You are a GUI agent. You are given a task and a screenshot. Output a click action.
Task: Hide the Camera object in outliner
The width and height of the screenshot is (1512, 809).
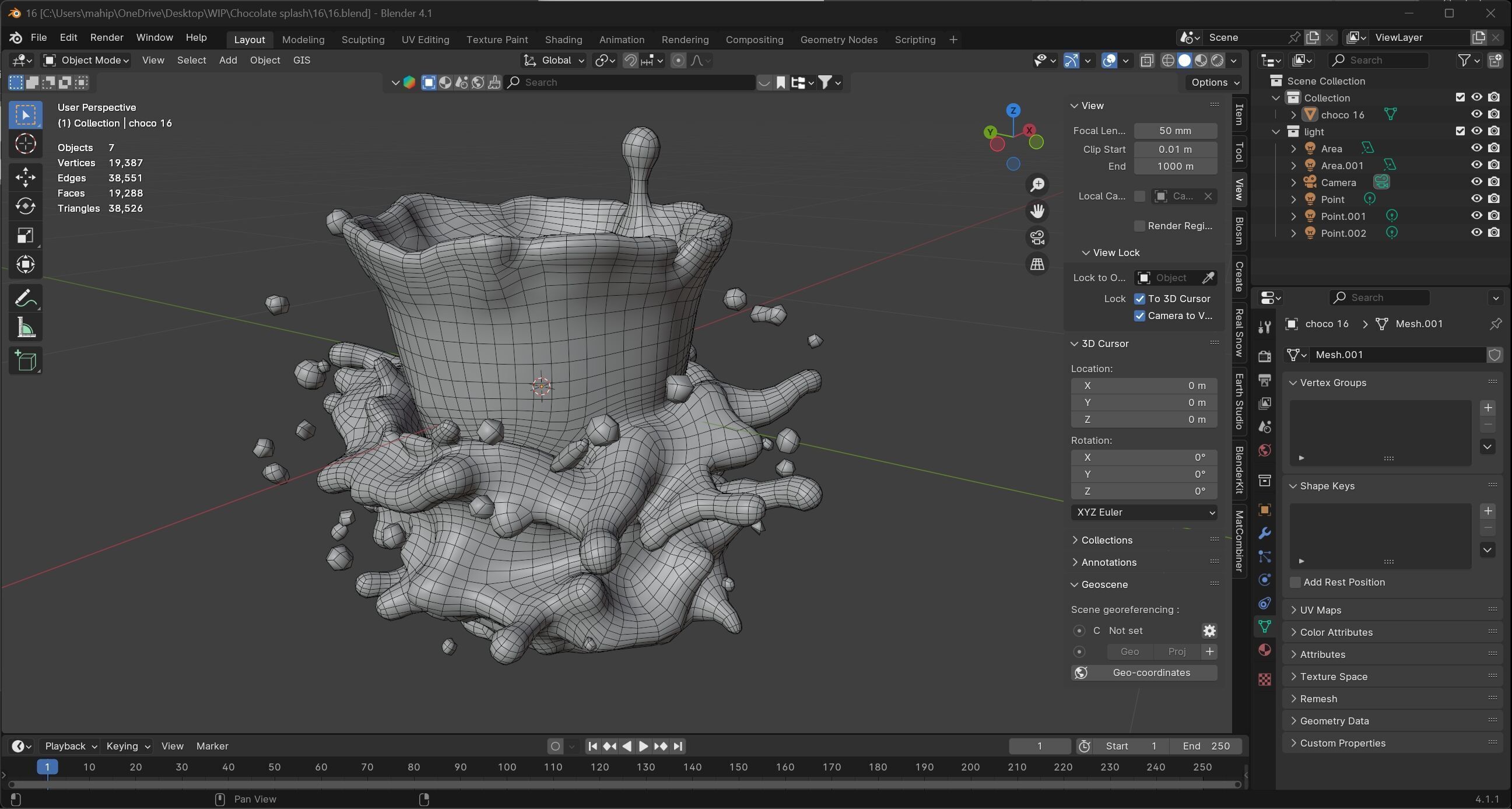(1477, 182)
